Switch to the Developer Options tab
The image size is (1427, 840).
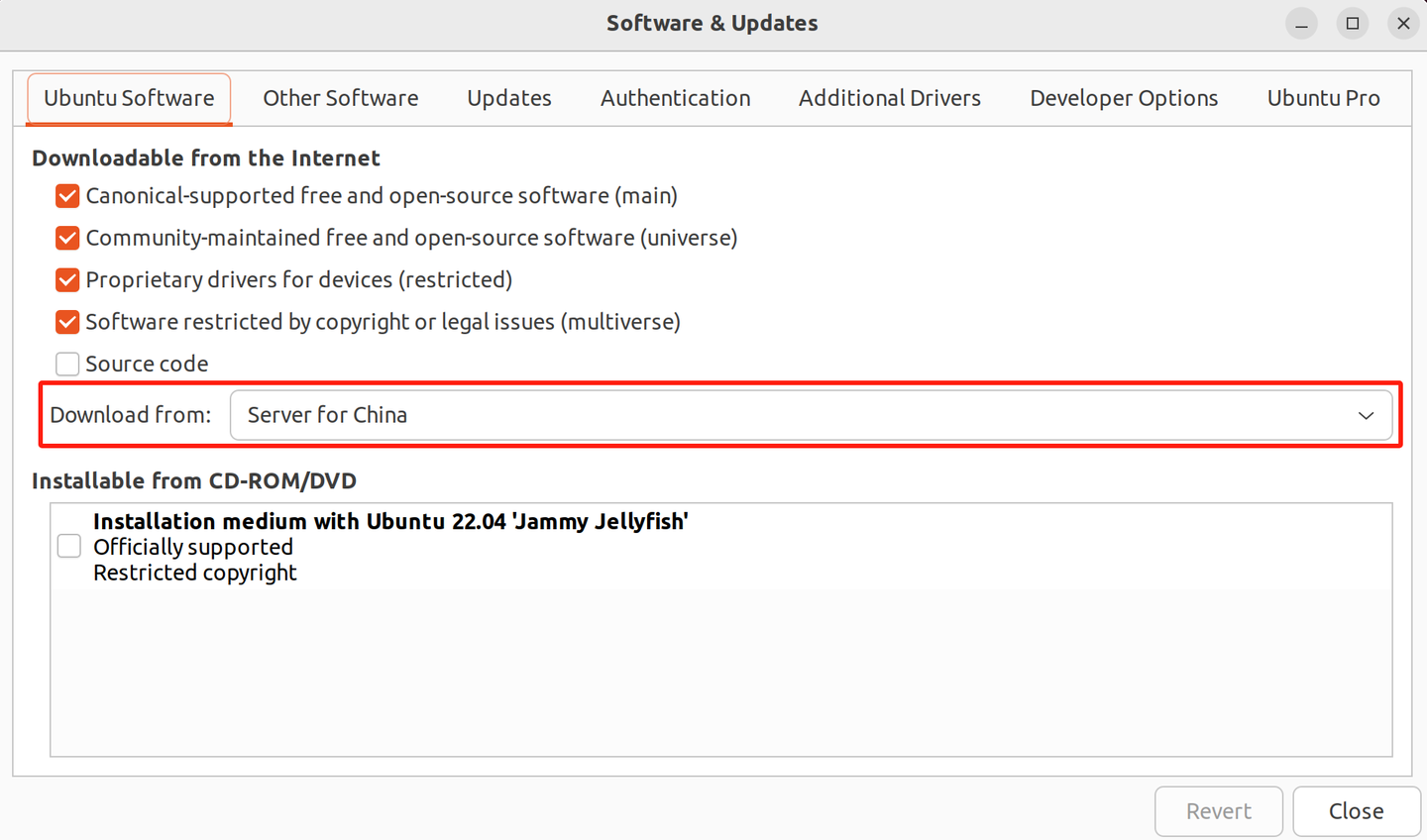pyautogui.click(x=1124, y=98)
